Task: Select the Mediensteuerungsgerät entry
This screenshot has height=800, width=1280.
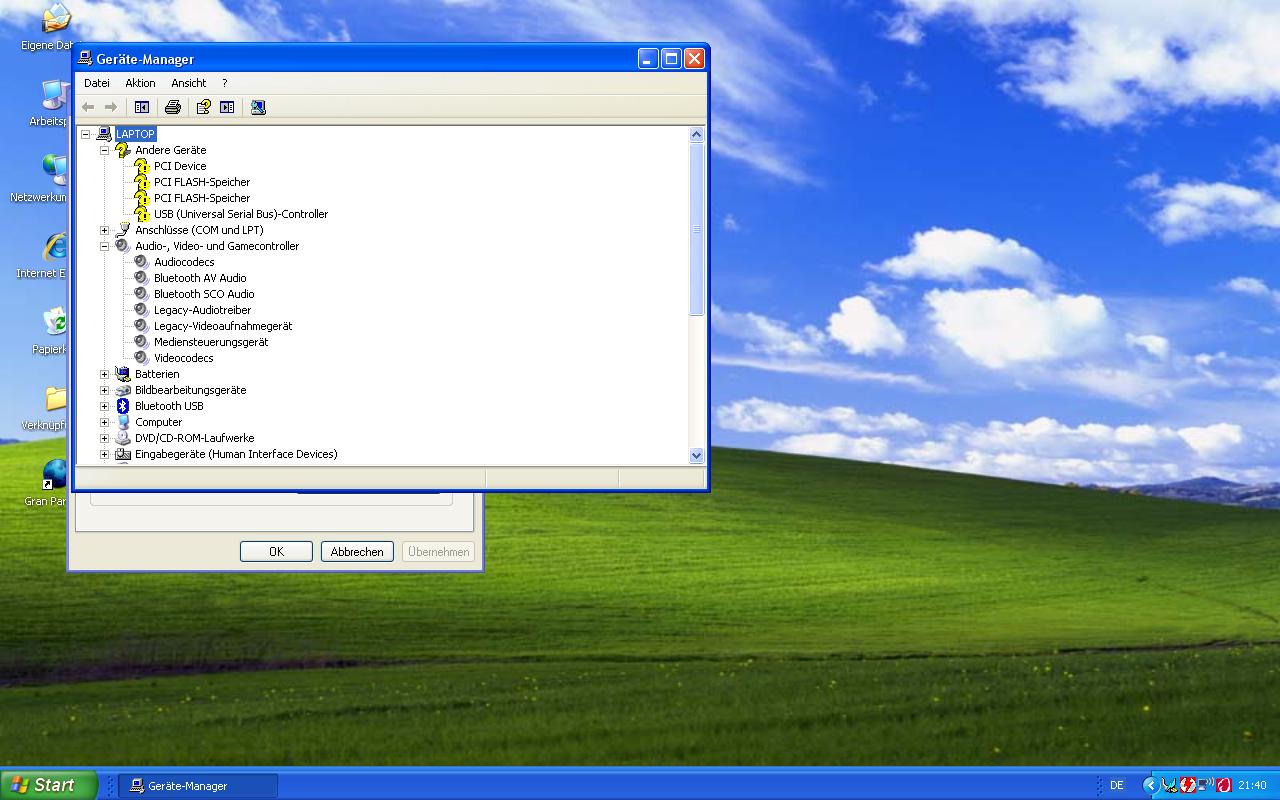Action: click(211, 342)
